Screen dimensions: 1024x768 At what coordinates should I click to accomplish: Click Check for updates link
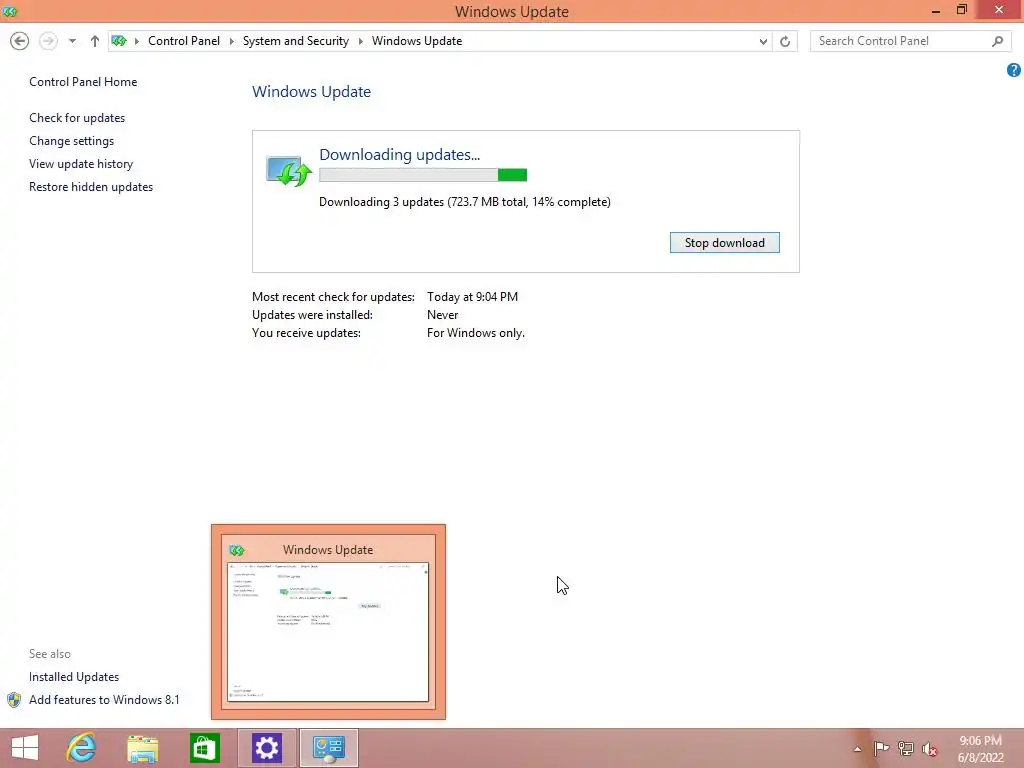pos(77,118)
